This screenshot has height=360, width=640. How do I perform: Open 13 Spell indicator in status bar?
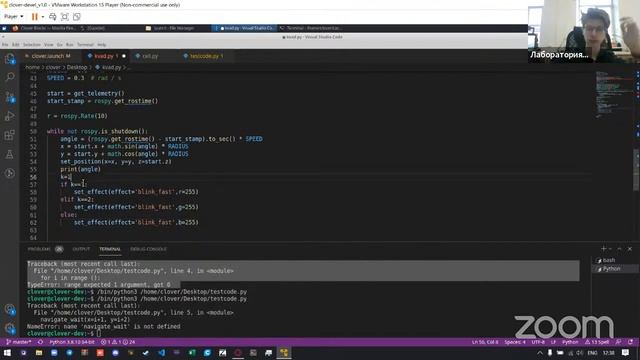597,342
